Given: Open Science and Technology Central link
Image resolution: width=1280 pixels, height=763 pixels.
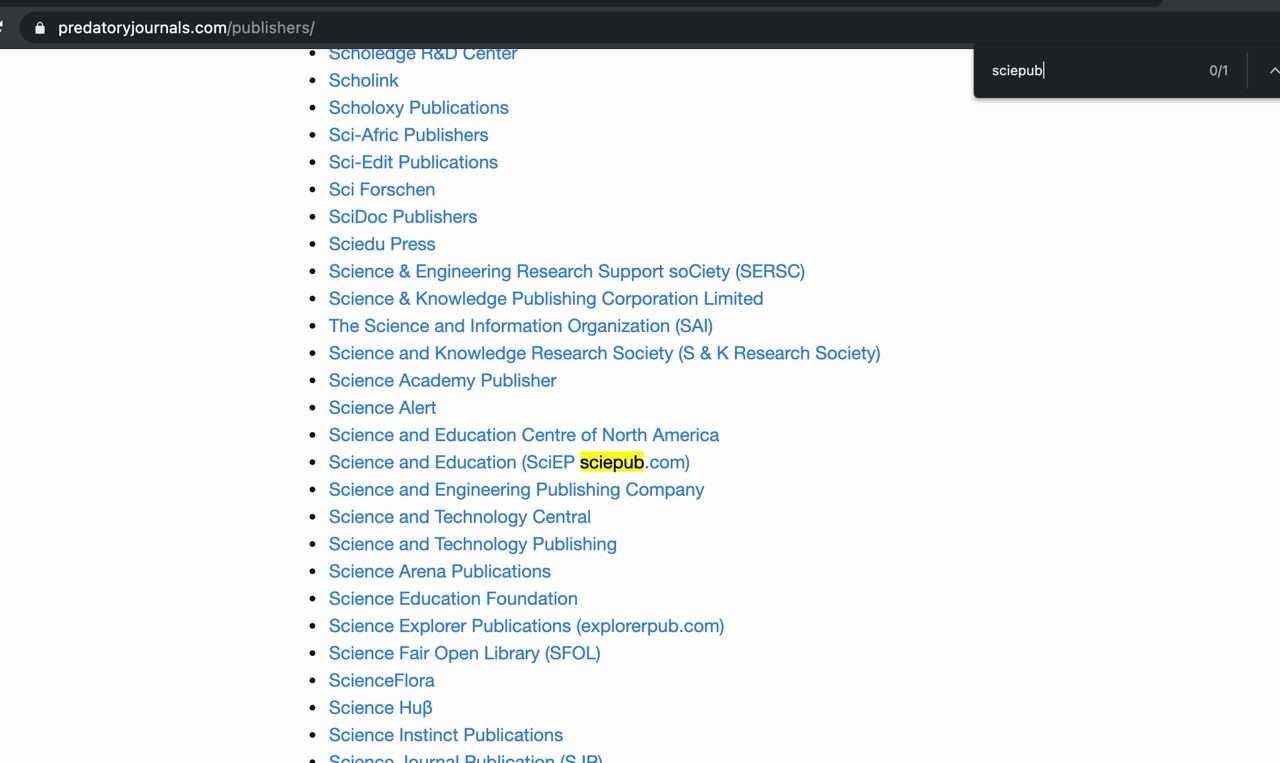Looking at the screenshot, I should point(460,516).
